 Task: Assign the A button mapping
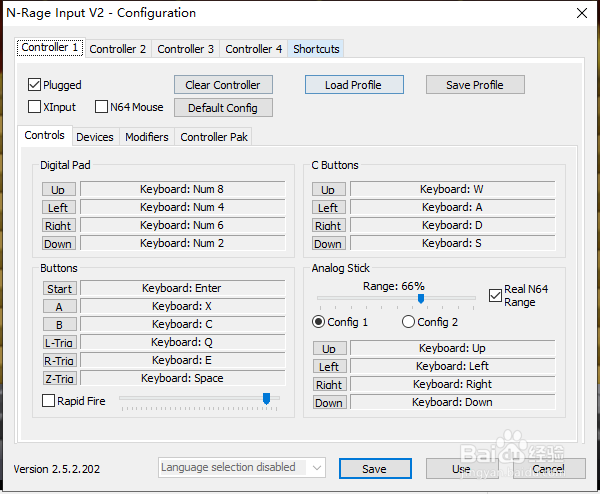pyautogui.click(x=60, y=307)
